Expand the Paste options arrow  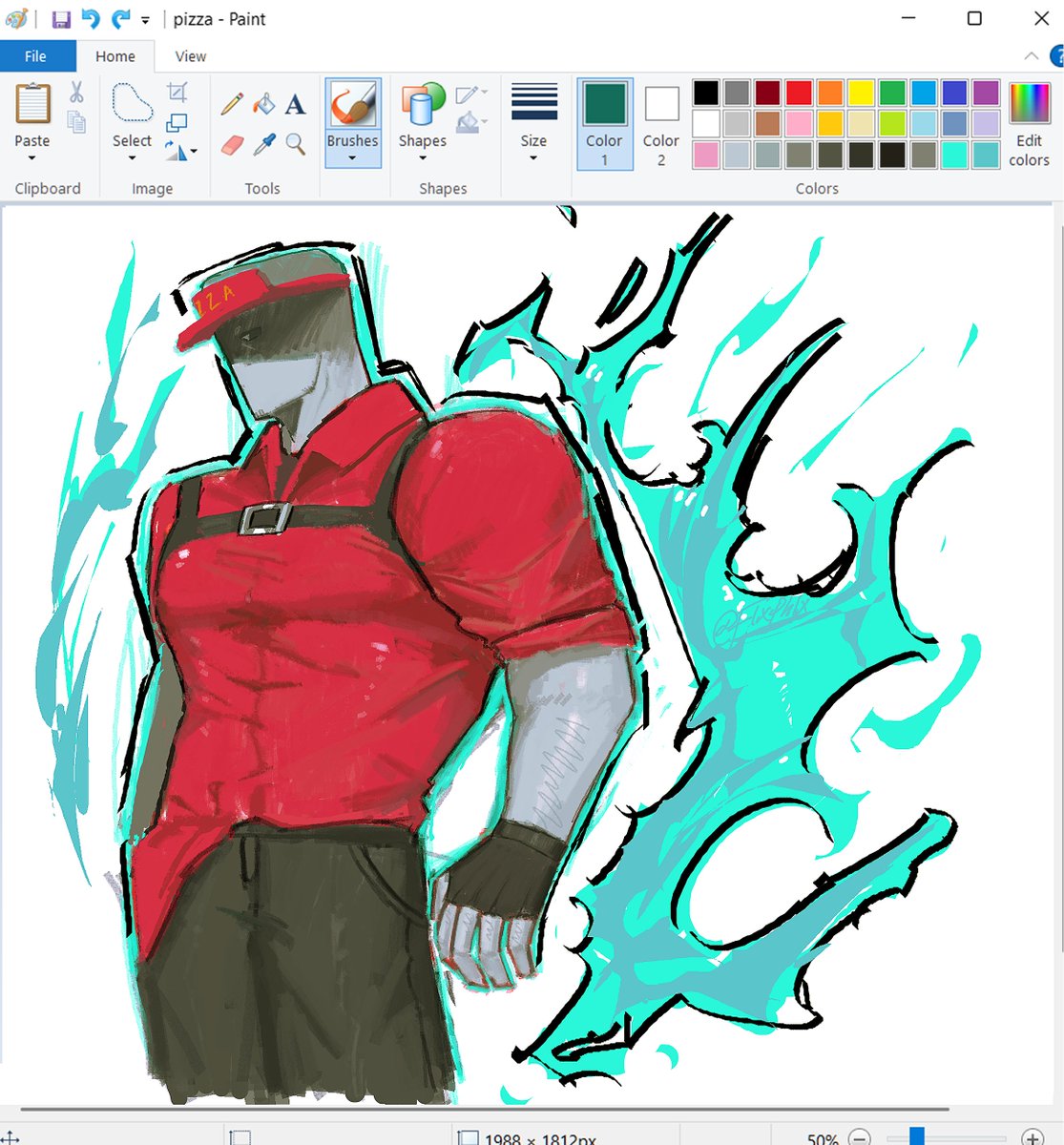(x=31, y=158)
